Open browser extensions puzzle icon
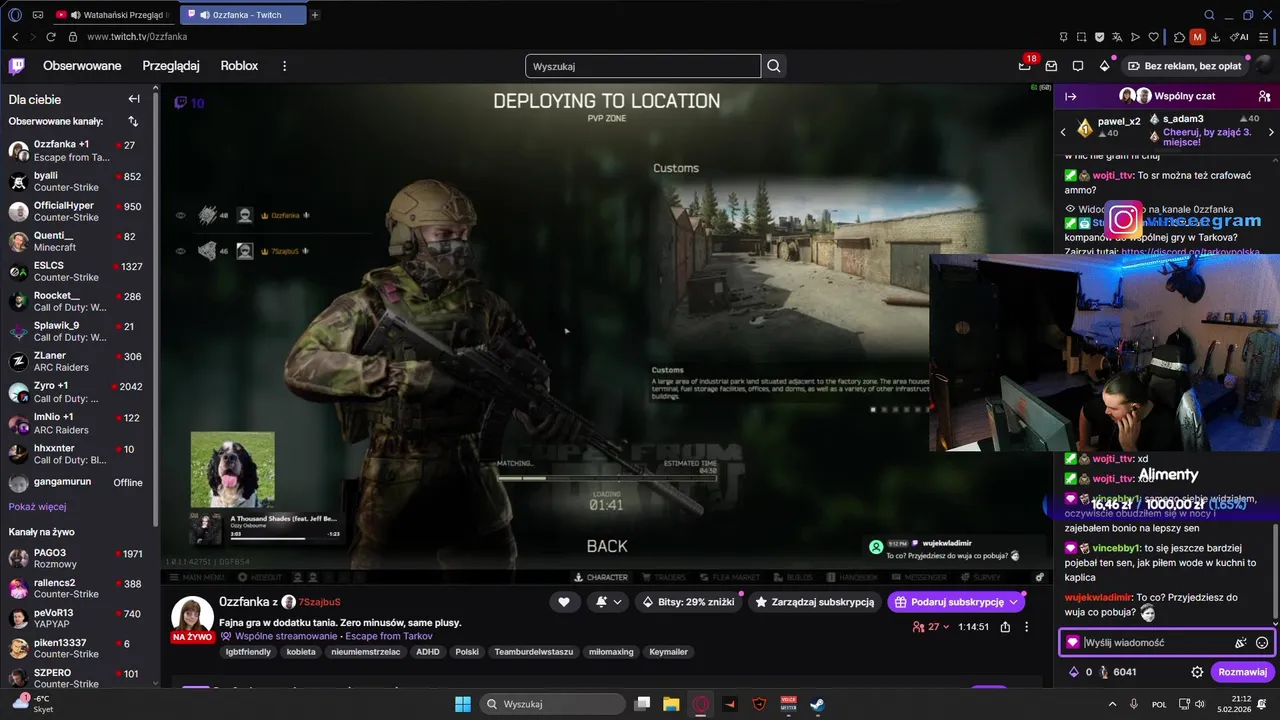Image resolution: width=1280 pixels, height=720 pixels. (x=1179, y=37)
